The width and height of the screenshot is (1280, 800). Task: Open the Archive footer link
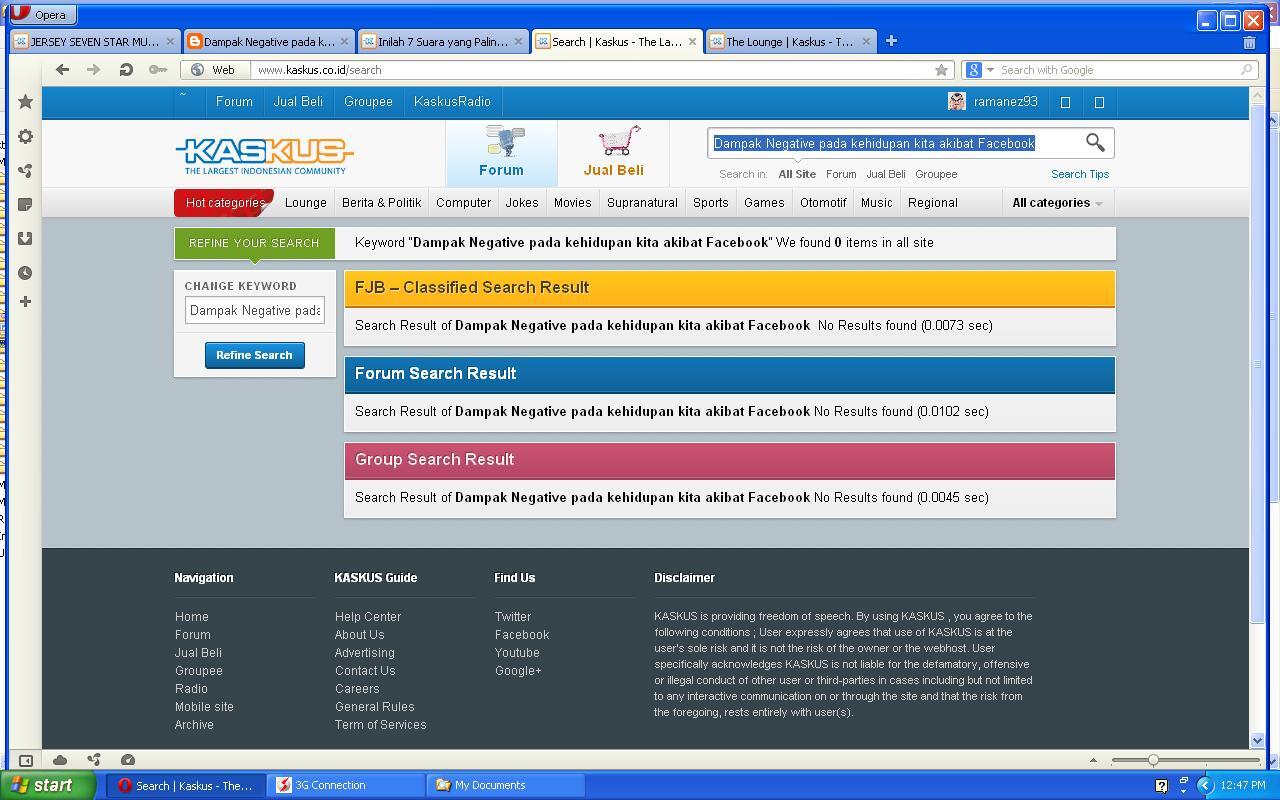(x=194, y=725)
